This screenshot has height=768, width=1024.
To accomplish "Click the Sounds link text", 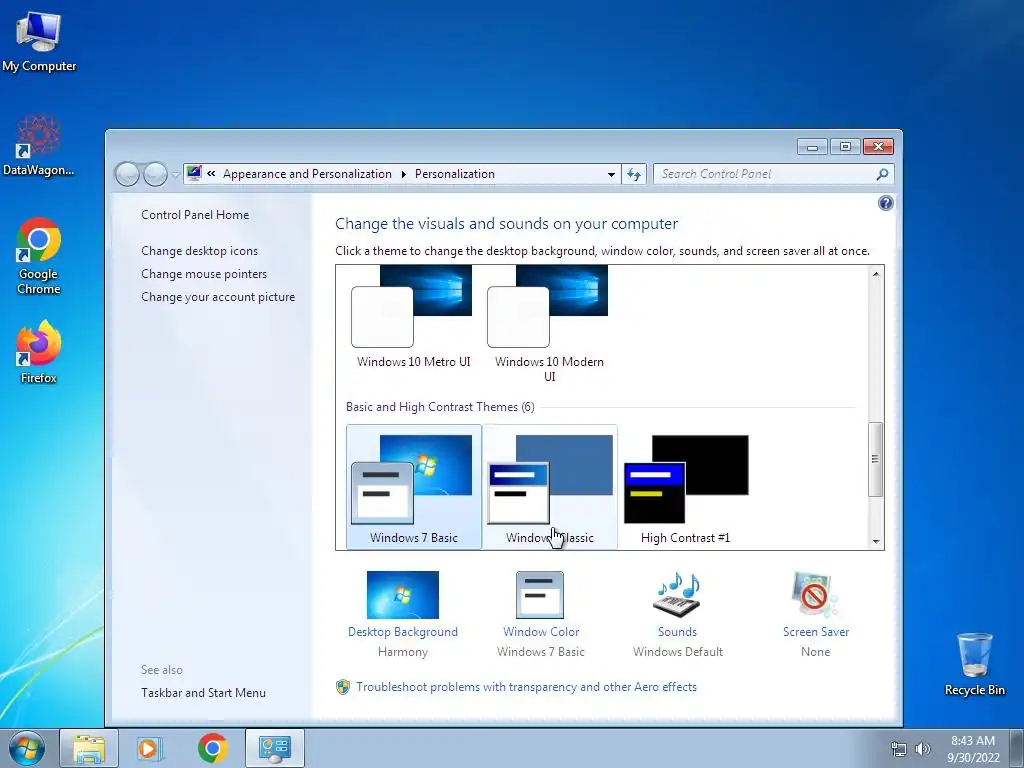I will click(677, 632).
